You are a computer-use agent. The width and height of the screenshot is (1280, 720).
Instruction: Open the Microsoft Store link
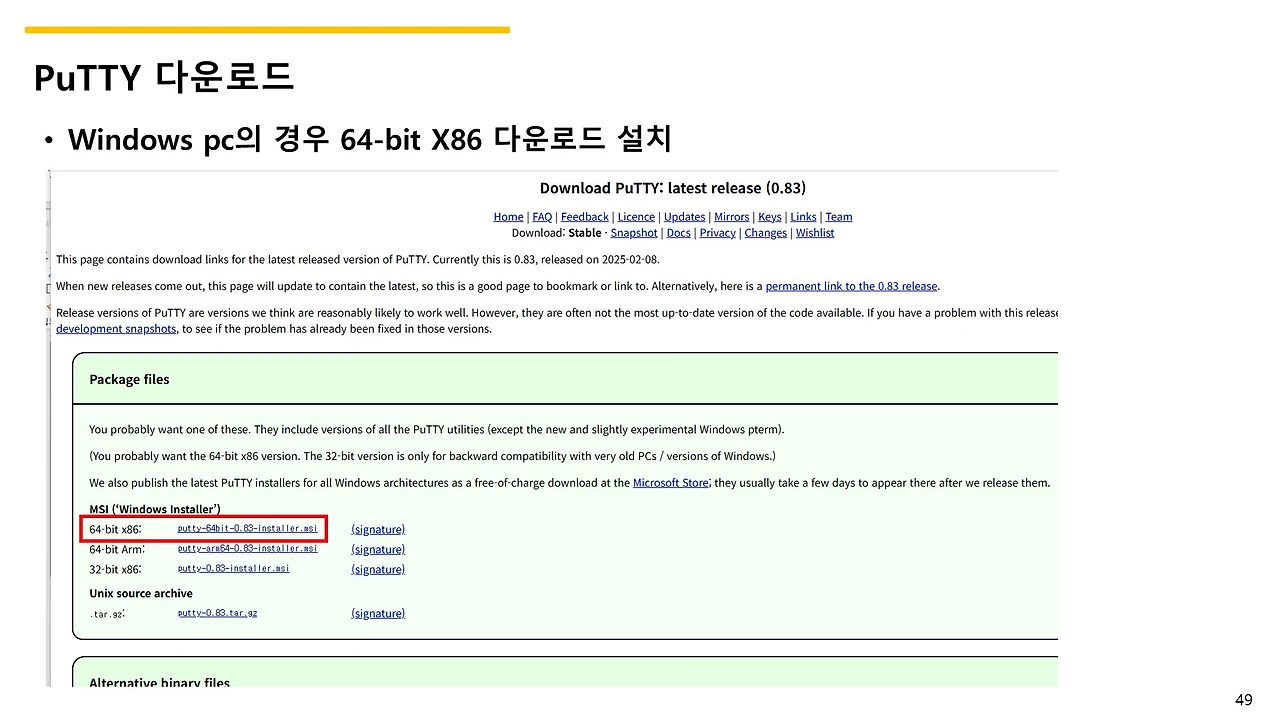(671, 483)
